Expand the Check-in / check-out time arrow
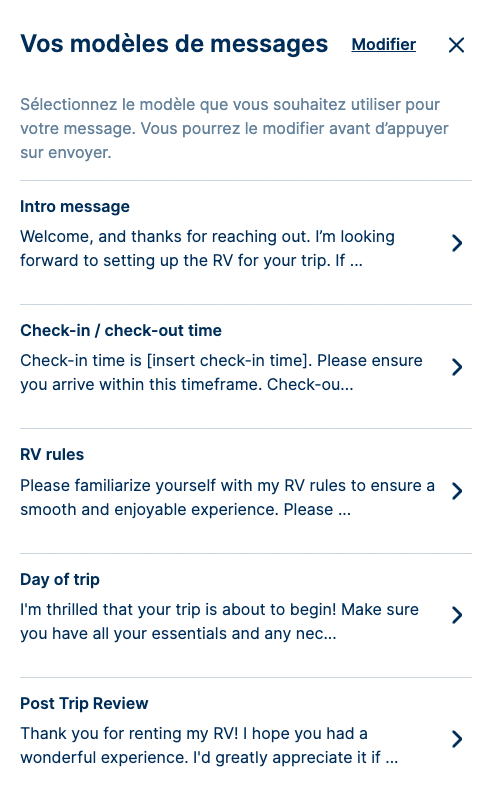 coord(457,367)
